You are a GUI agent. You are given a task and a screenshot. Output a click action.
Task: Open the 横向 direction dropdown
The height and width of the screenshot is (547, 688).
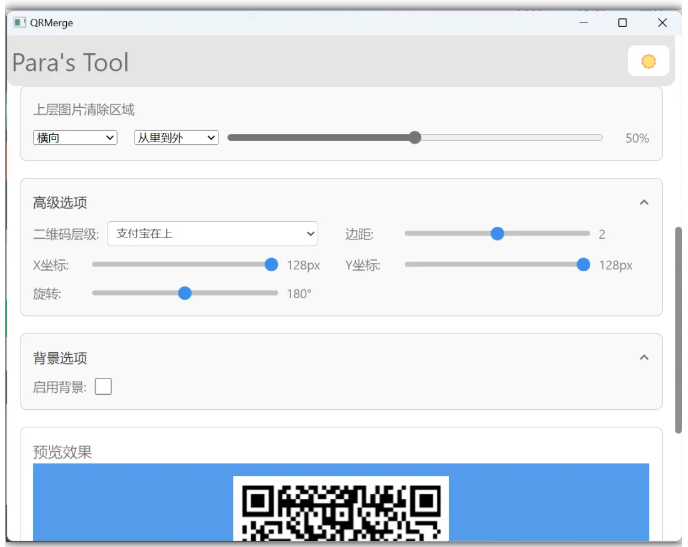pos(75,138)
